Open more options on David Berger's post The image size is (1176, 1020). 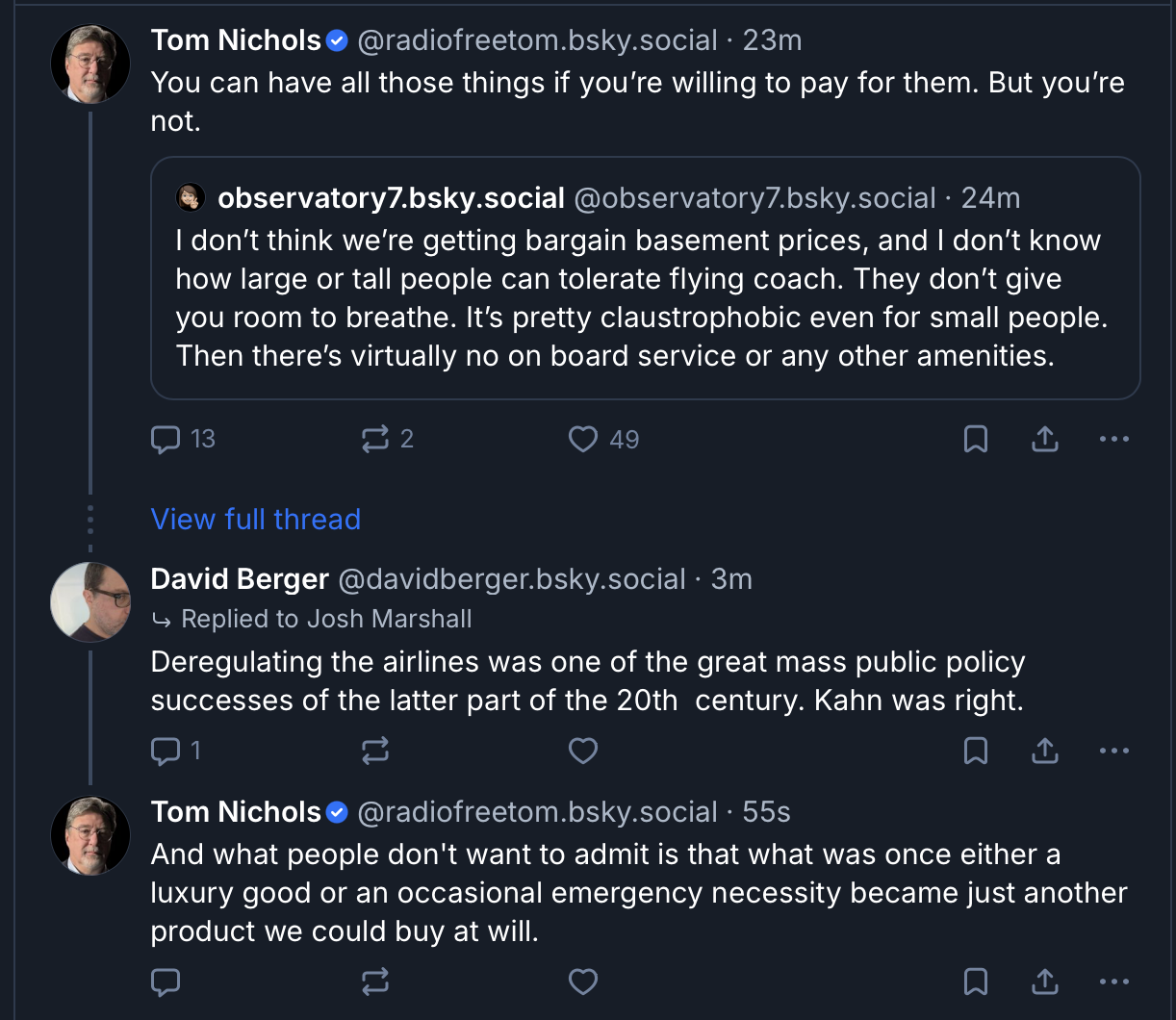pos(1113,751)
